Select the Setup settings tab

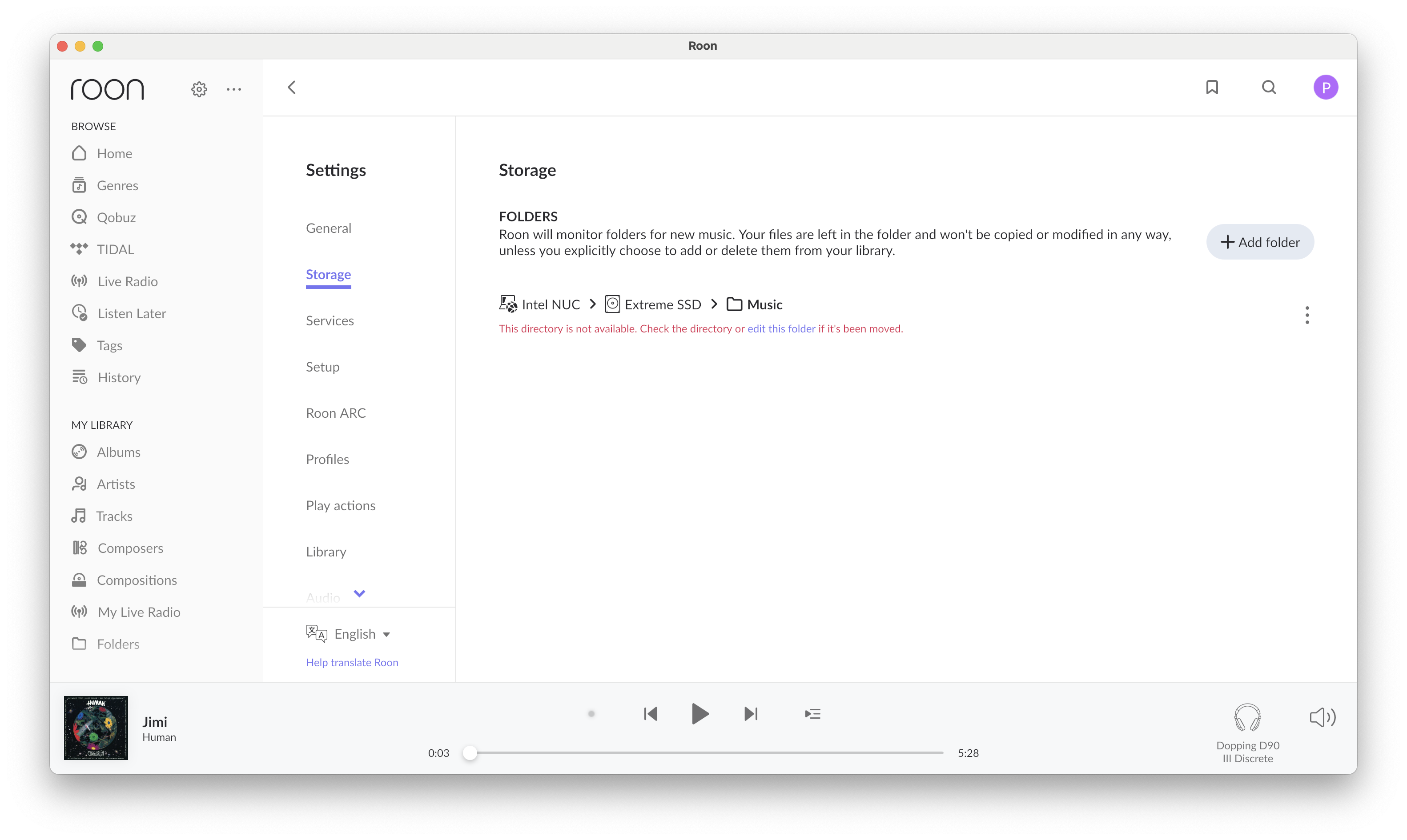(x=323, y=367)
